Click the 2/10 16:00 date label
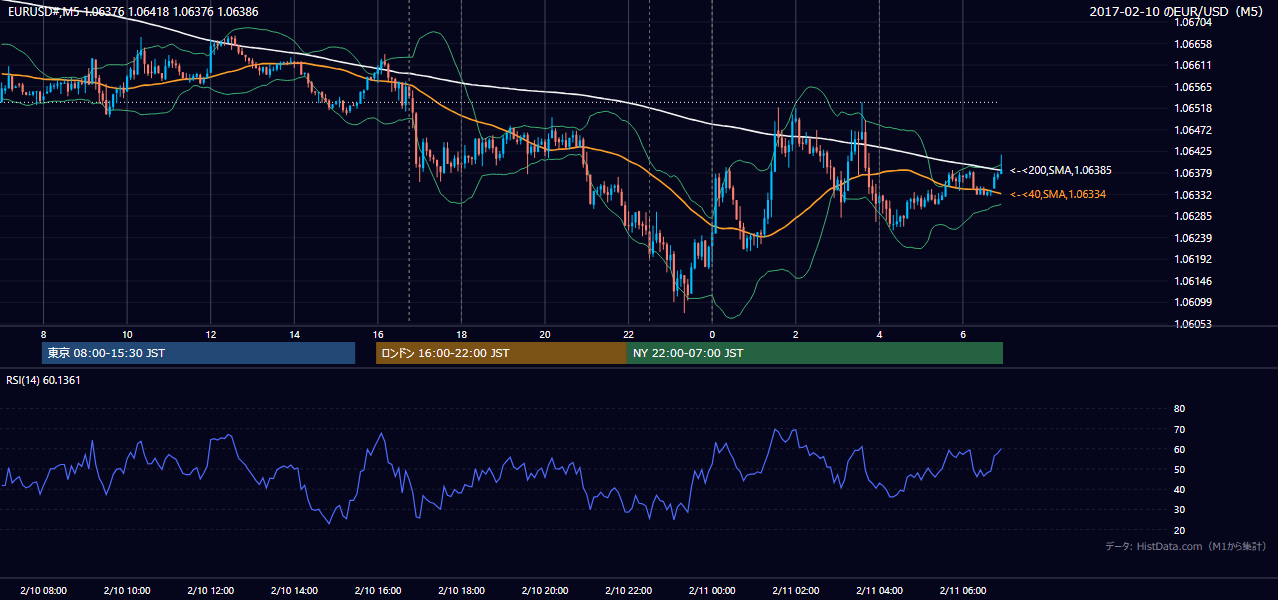The image size is (1278, 600). point(378,590)
